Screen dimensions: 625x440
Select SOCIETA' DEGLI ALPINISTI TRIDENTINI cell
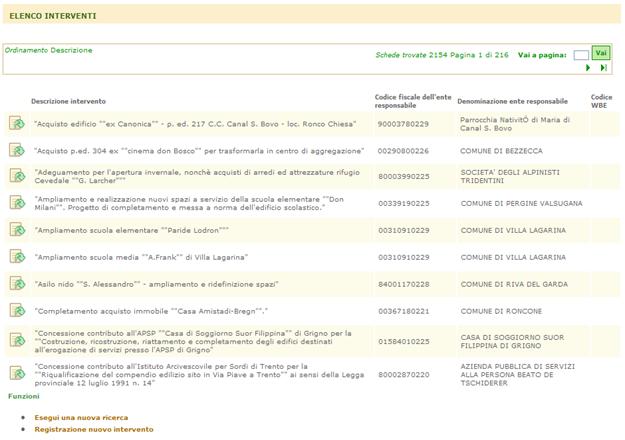coord(510,177)
